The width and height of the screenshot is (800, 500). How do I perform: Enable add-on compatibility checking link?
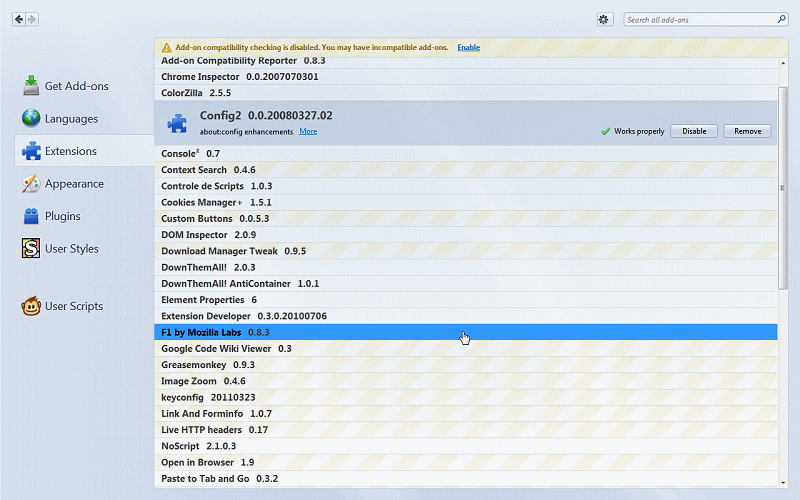(468, 47)
